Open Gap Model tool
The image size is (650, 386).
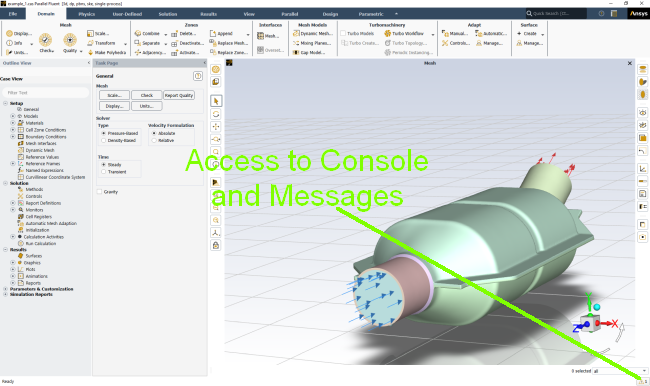[309, 53]
